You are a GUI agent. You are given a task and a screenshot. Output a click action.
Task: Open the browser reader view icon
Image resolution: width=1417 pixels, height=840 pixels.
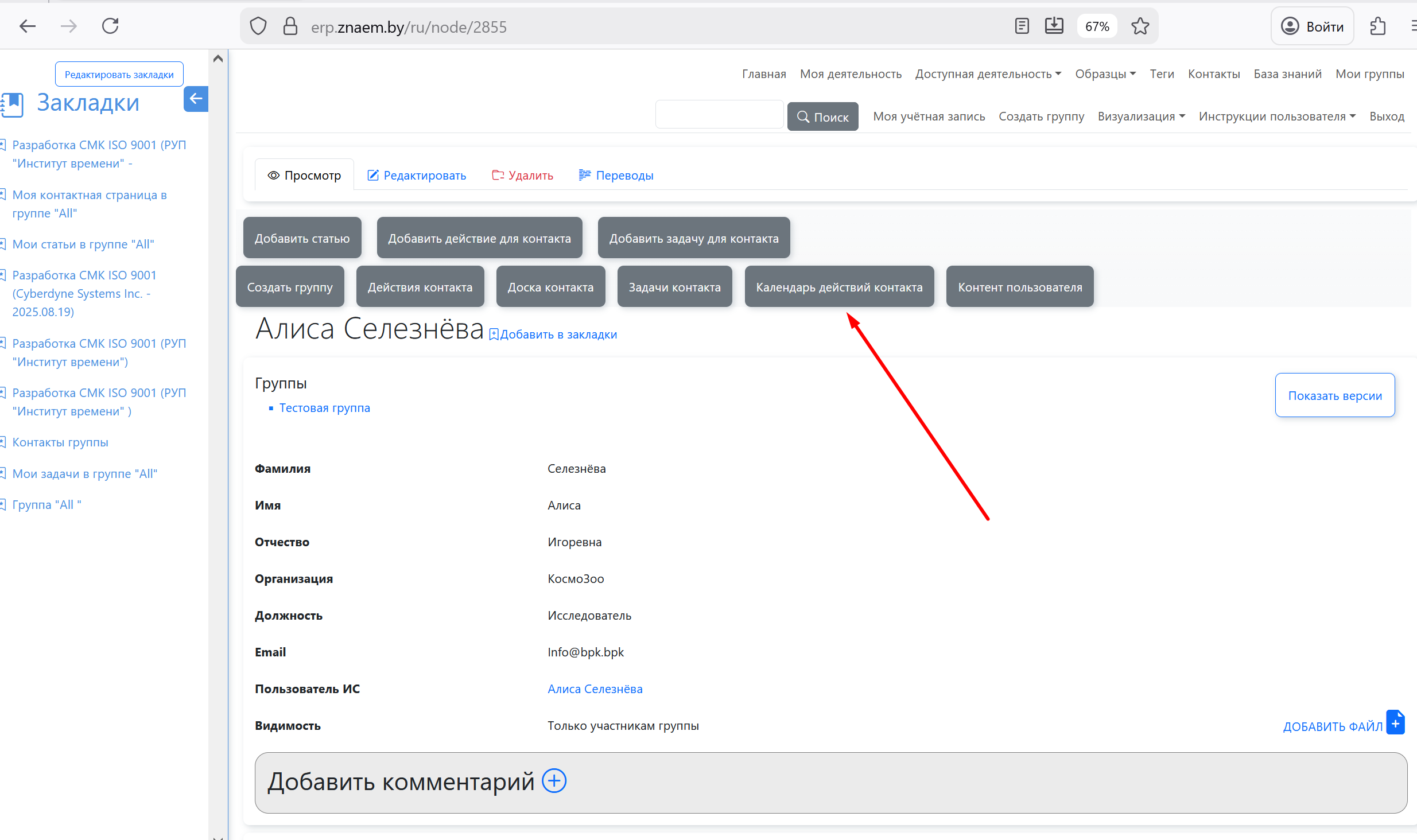tap(1022, 26)
